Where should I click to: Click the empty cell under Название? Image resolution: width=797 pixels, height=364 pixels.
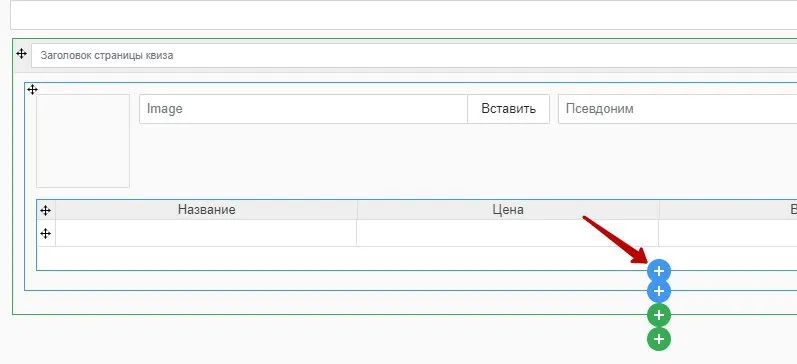pyautogui.click(x=206, y=233)
